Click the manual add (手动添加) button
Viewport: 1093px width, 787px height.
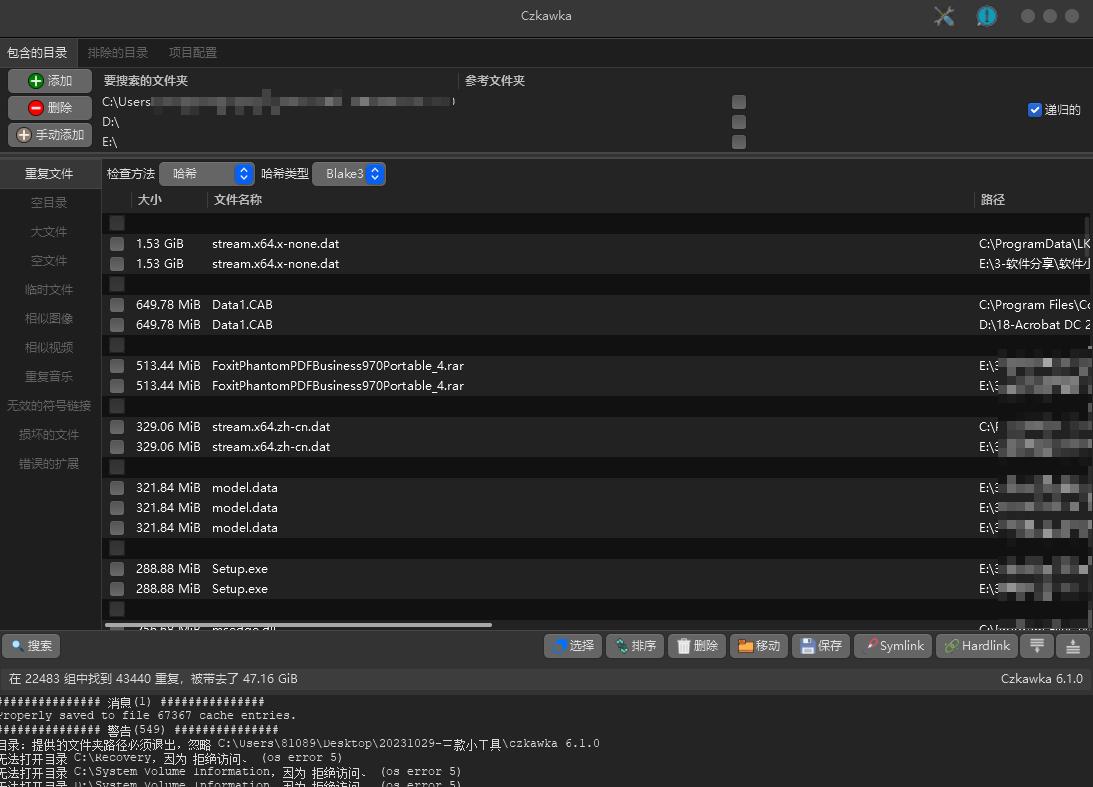pyautogui.click(x=49, y=135)
